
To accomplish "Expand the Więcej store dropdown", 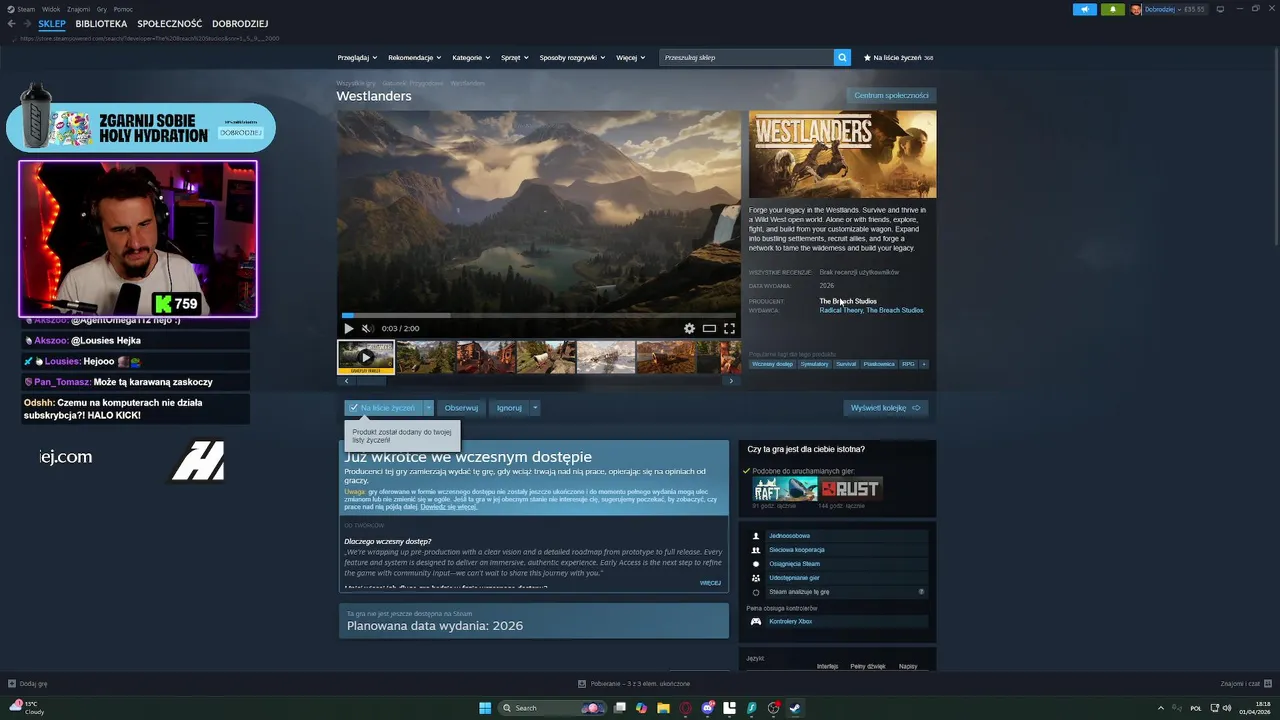I will click(630, 58).
